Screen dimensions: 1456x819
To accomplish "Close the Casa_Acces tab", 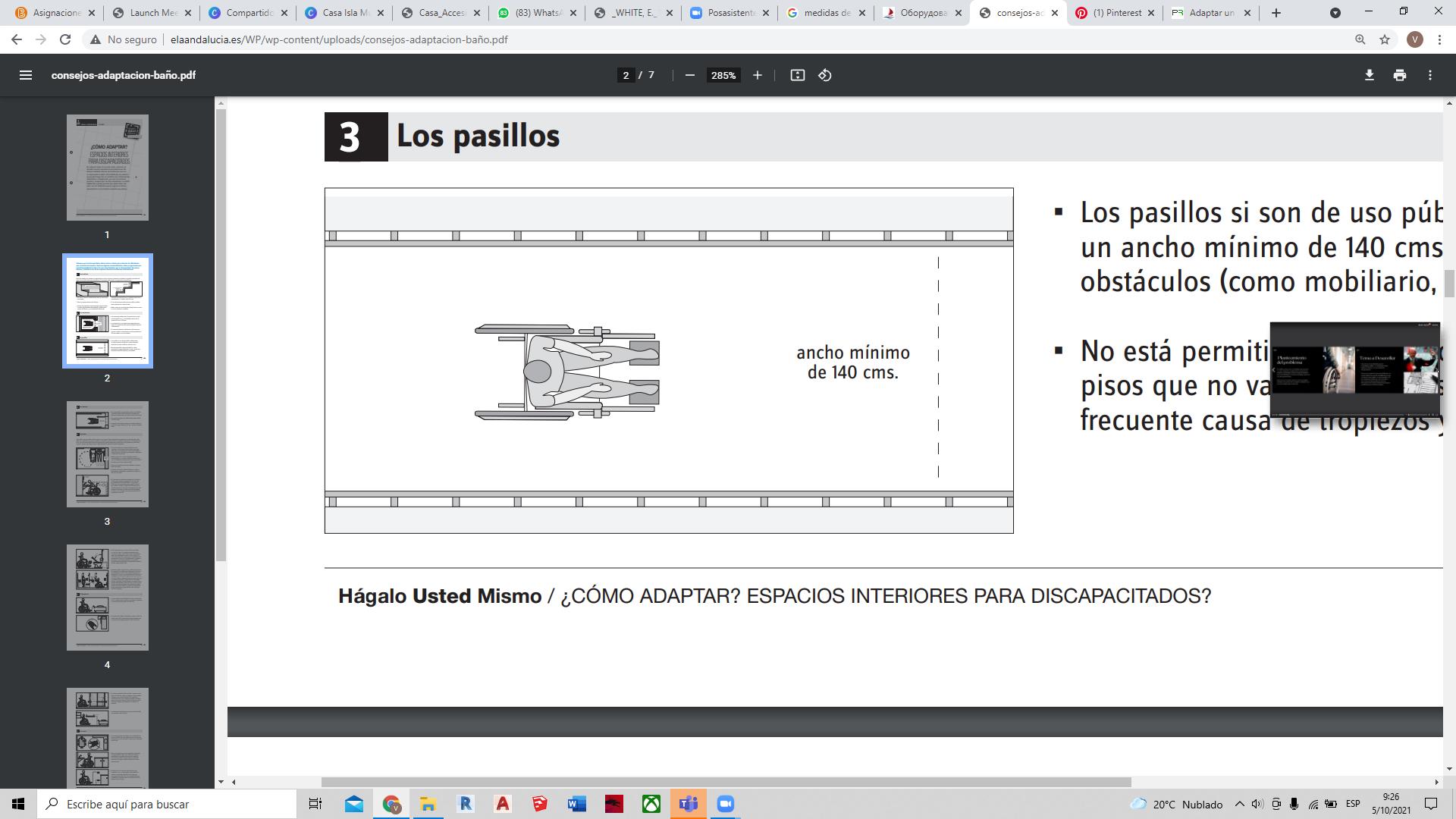I will pyautogui.click(x=477, y=13).
